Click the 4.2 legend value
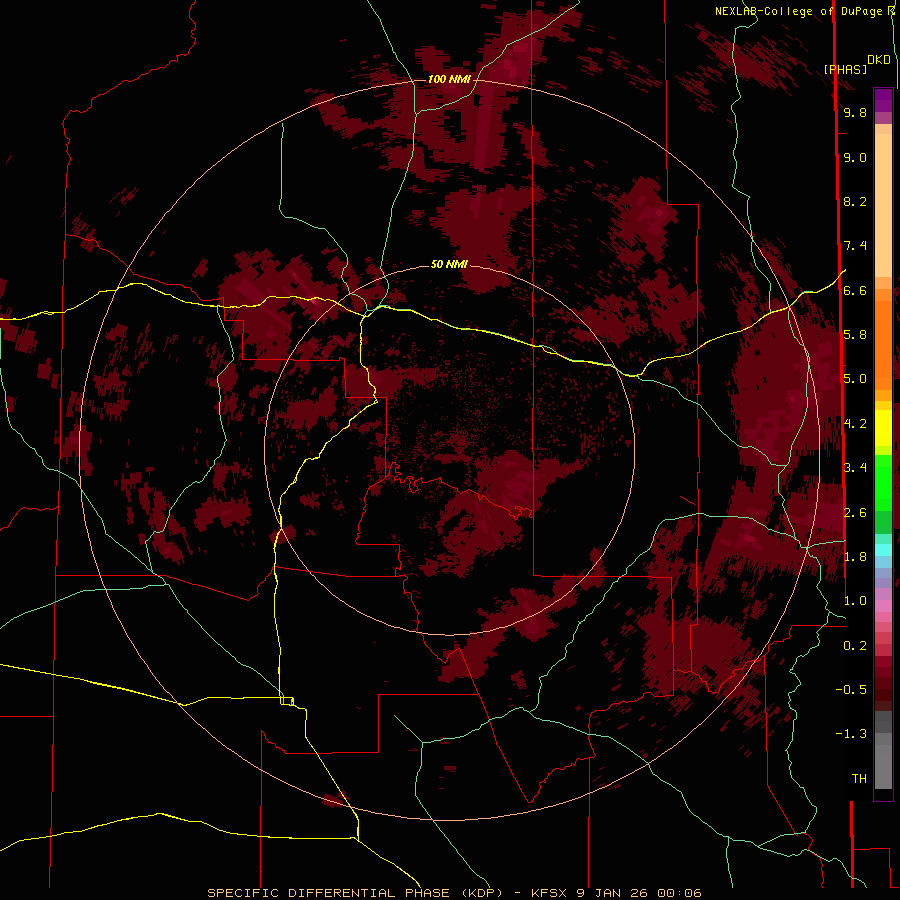Screen dimensions: 900x900 point(855,423)
